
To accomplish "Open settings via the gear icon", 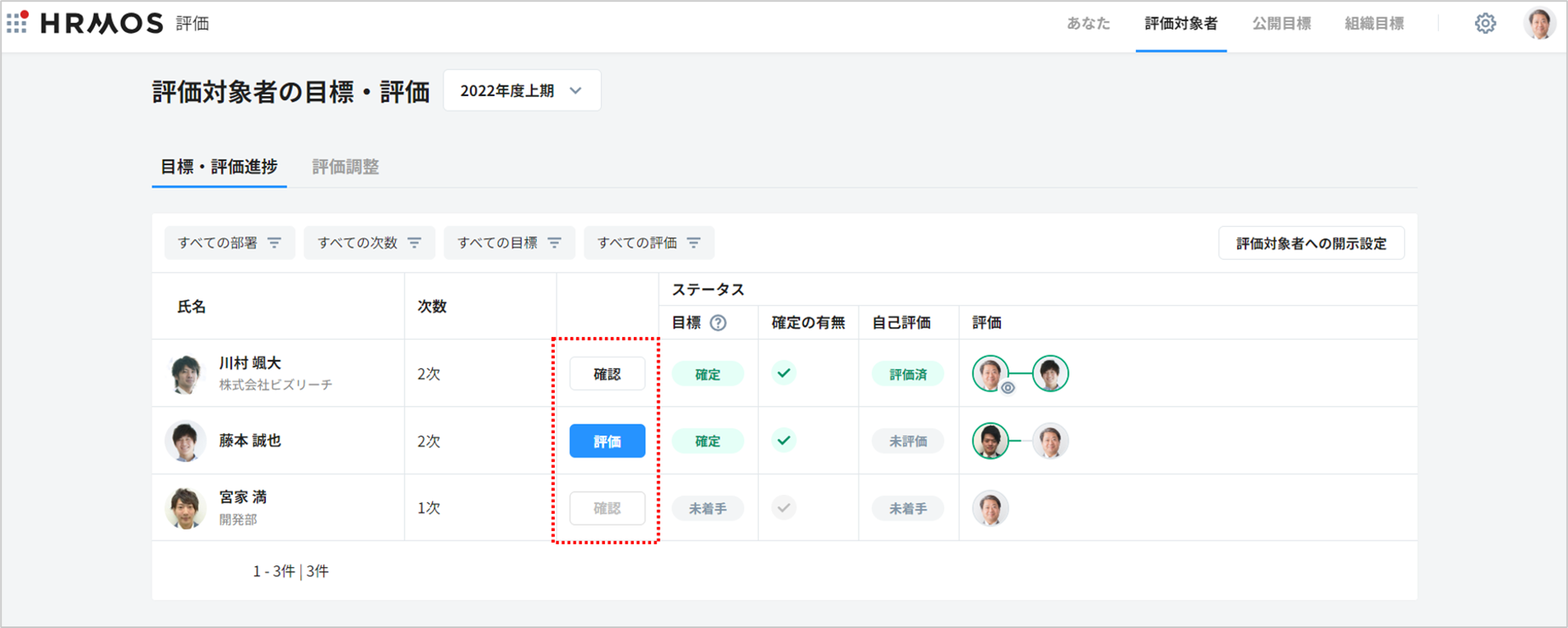I will tap(1485, 23).
